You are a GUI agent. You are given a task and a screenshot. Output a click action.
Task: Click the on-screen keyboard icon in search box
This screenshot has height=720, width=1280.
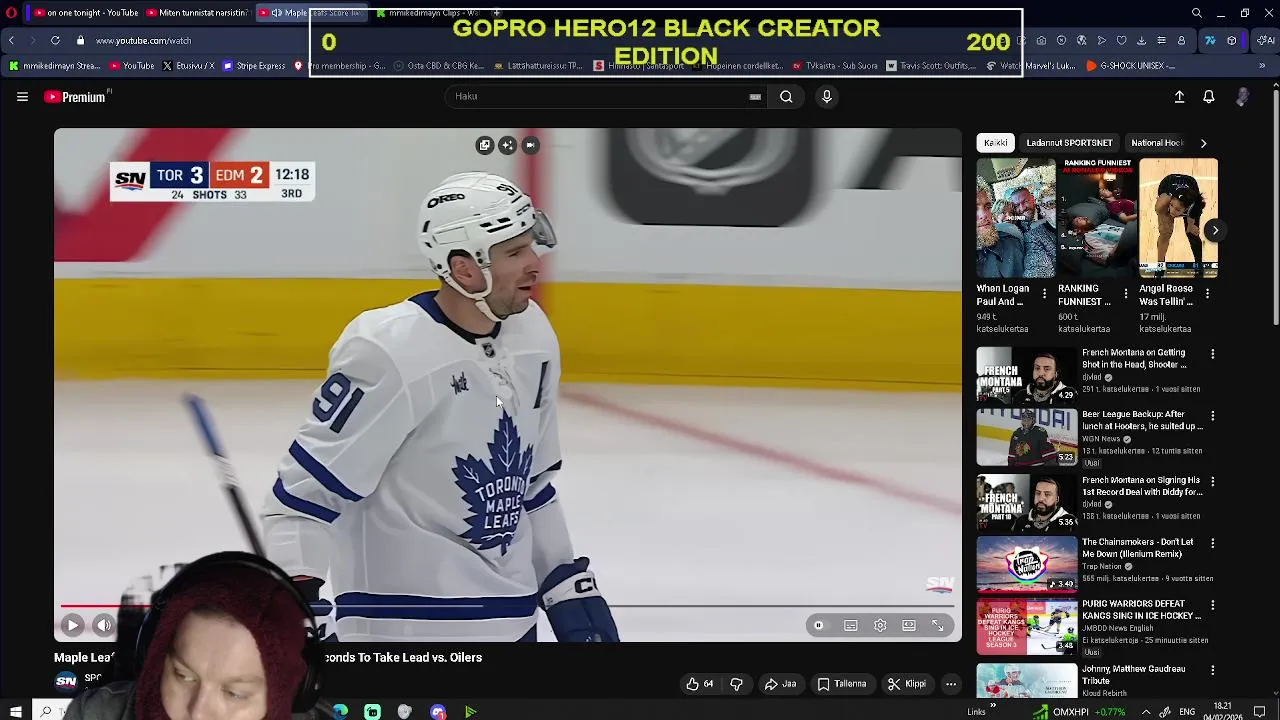coord(755,97)
